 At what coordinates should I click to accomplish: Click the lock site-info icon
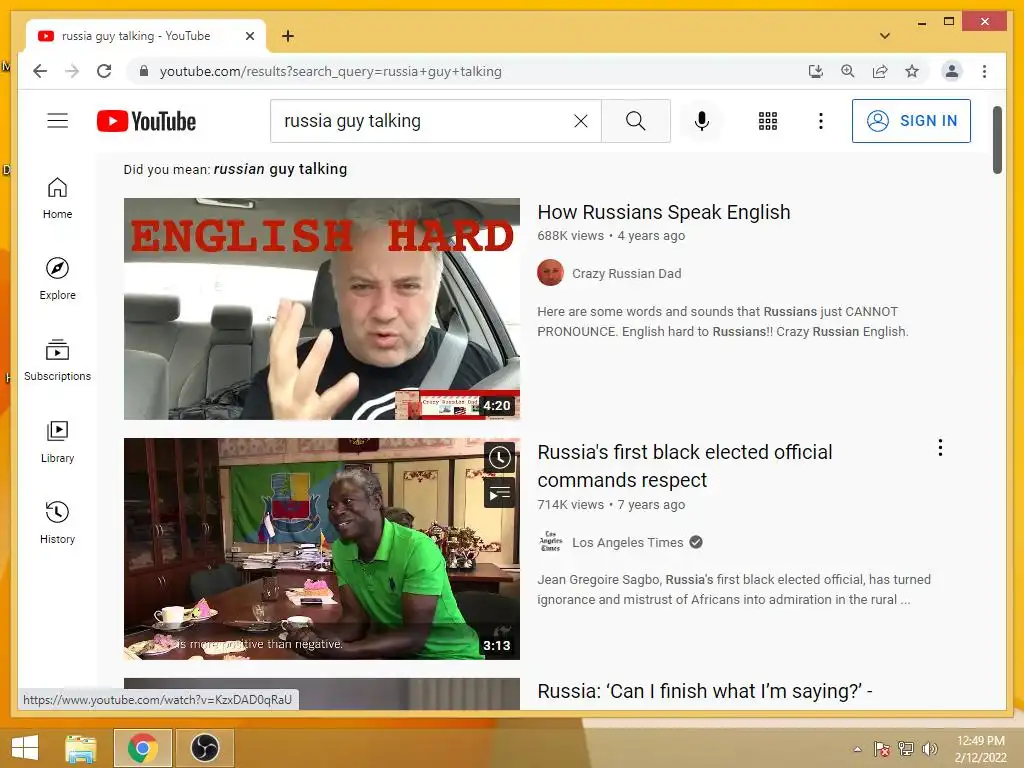point(144,71)
